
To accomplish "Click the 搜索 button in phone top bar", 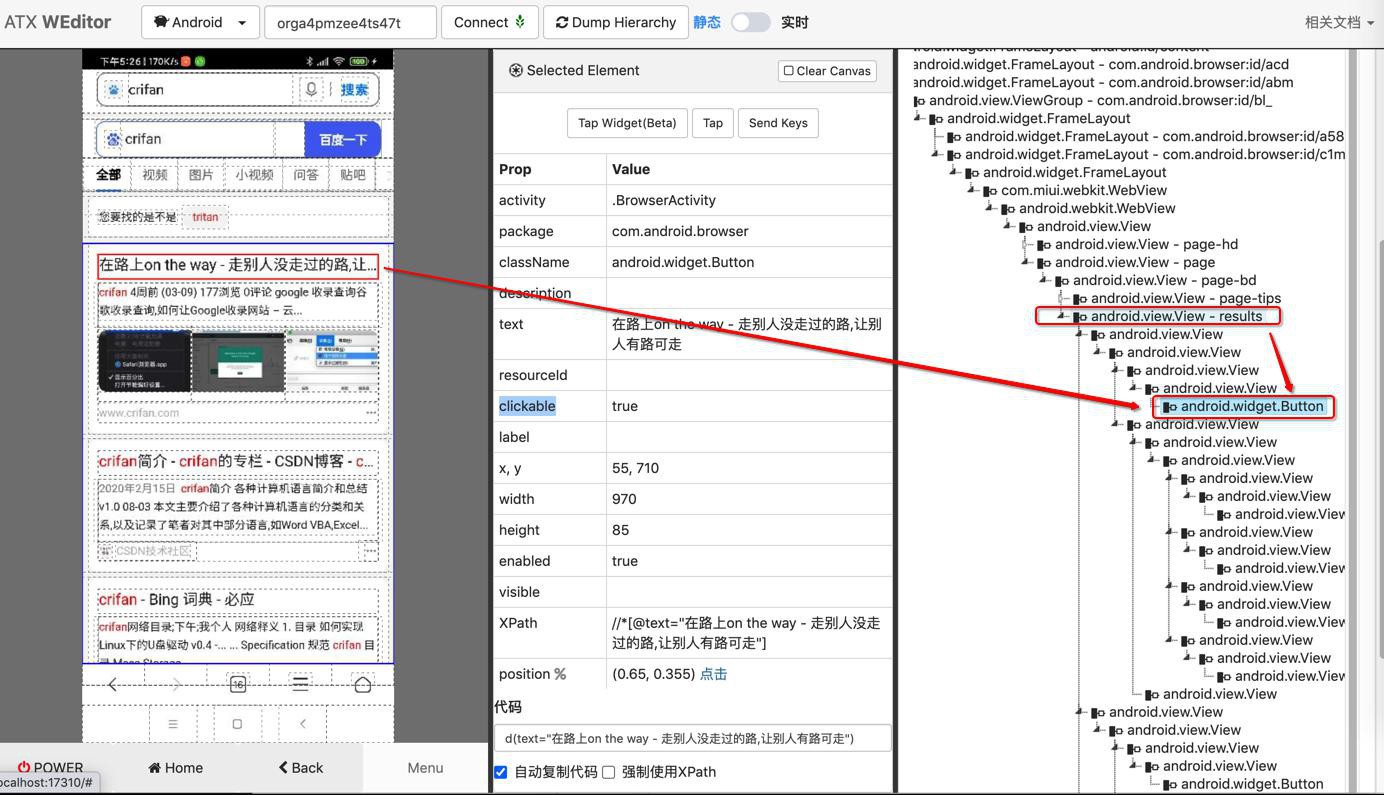I will [x=354, y=89].
